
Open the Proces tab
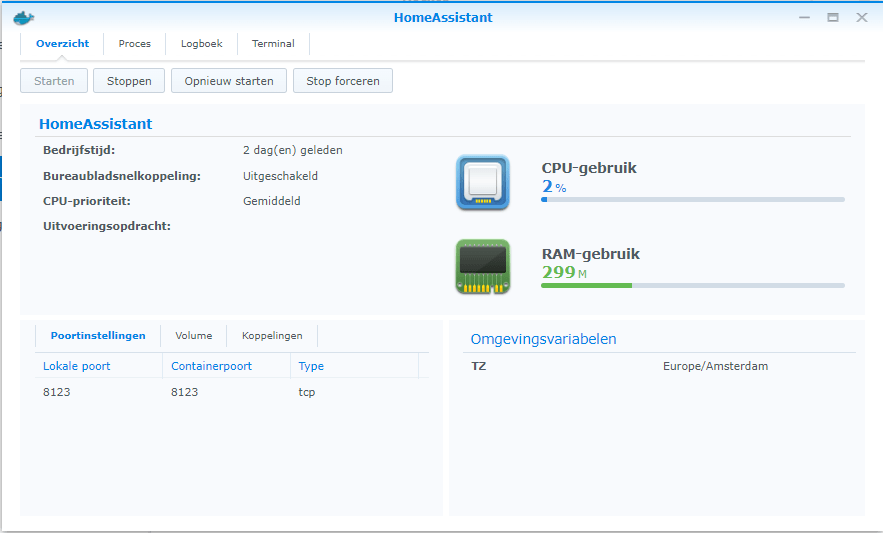pyautogui.click(x=135, y=43)
